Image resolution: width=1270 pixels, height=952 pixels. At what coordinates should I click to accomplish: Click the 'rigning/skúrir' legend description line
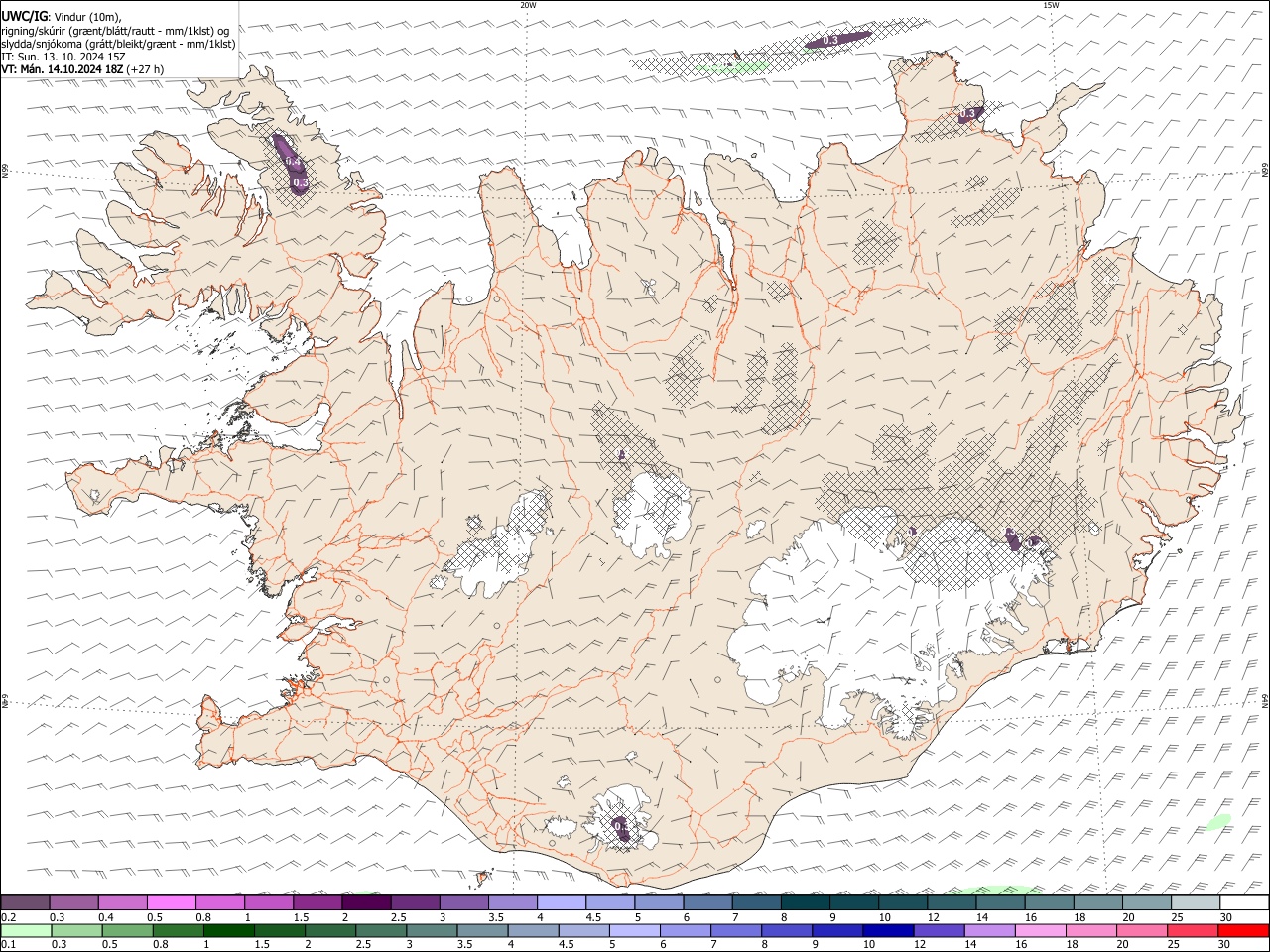pyautogui.click(x=115, y=30)
